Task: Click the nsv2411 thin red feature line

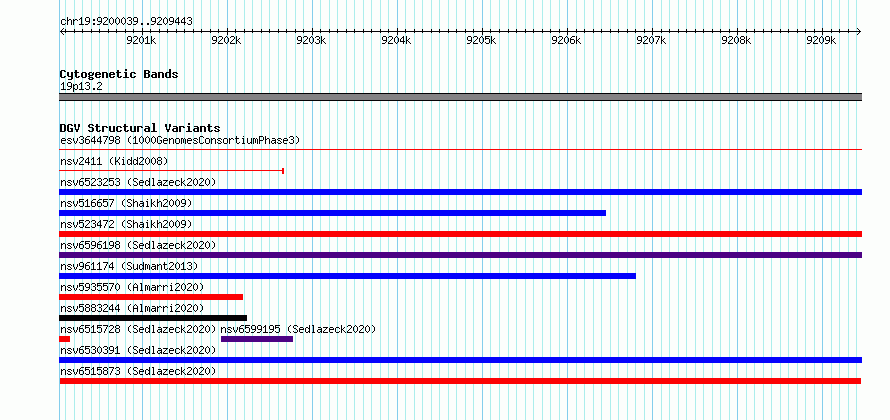Action: pyautogui.click(x=171, y=170)
